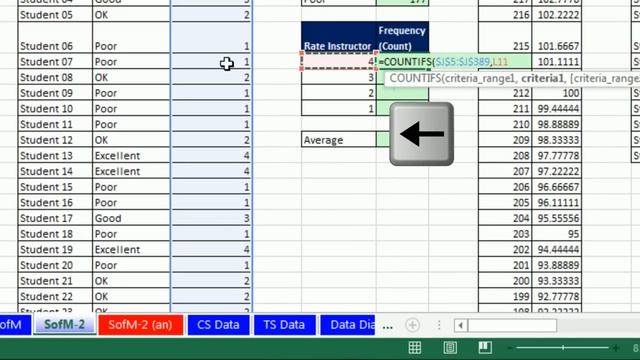Select Excellent rating for Student 13

pyautogui.click(x=131, y=156)
